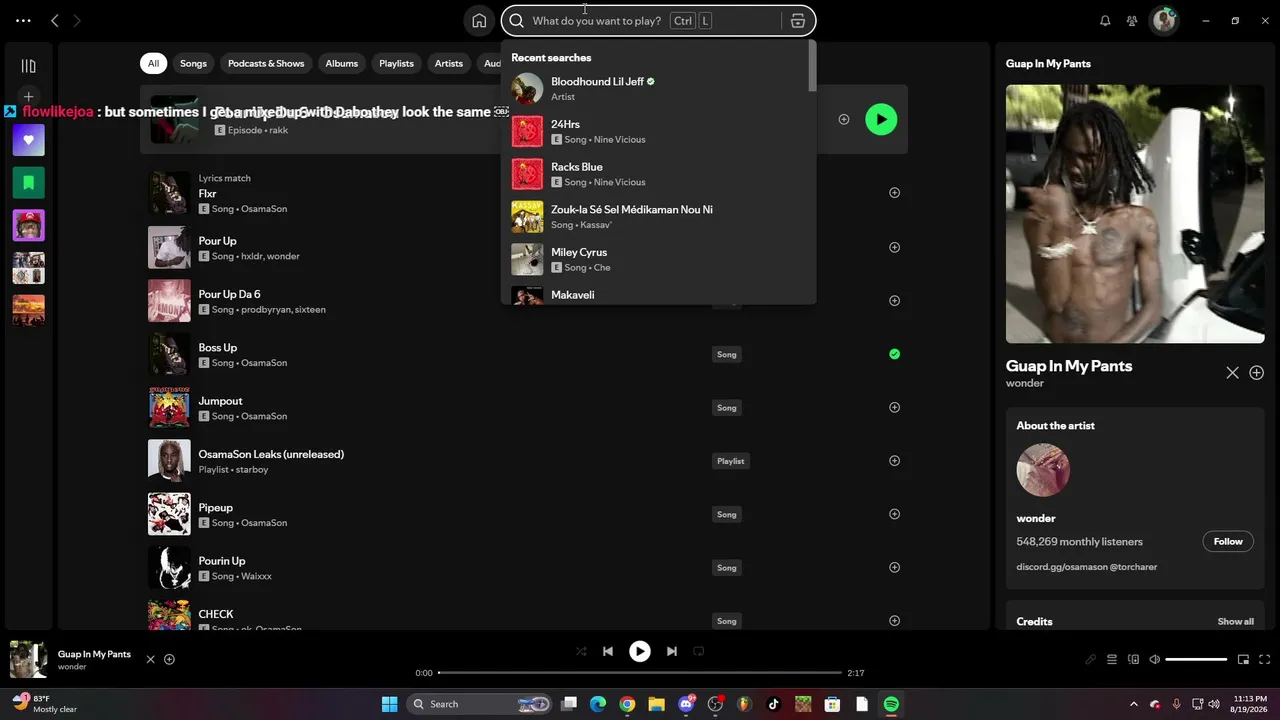Filter results by Albums
This screenshot has width=1280, height=720.
click(341, 64)
